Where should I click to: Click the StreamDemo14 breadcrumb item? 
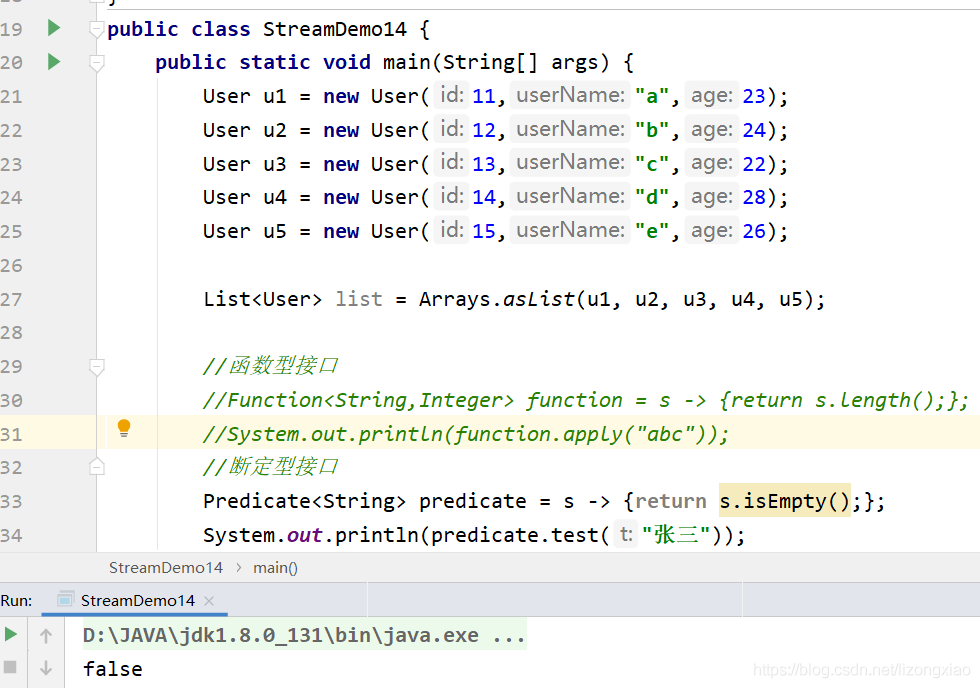166,567
